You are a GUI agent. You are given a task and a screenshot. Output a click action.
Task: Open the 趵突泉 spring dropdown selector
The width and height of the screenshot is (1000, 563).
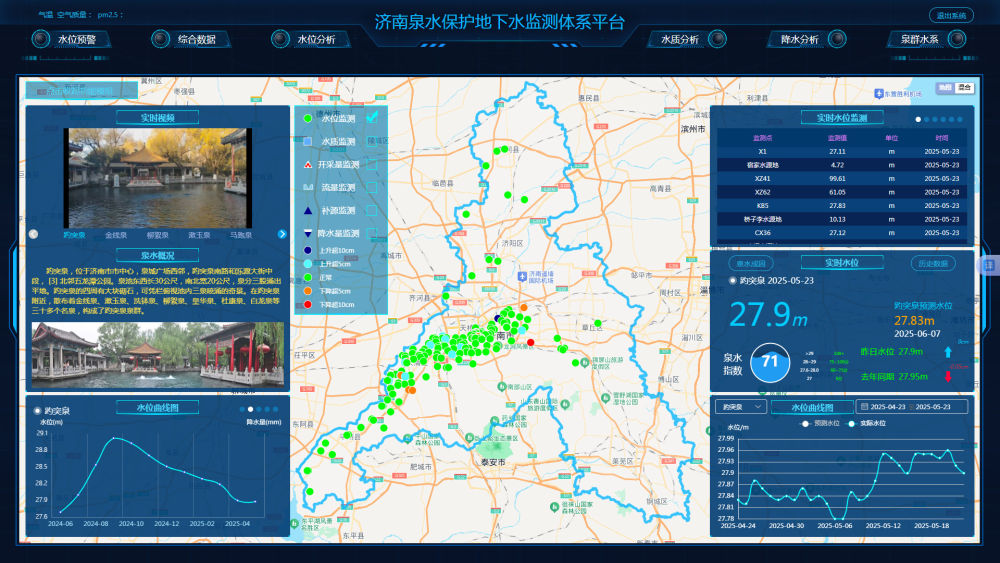[743, 407]
